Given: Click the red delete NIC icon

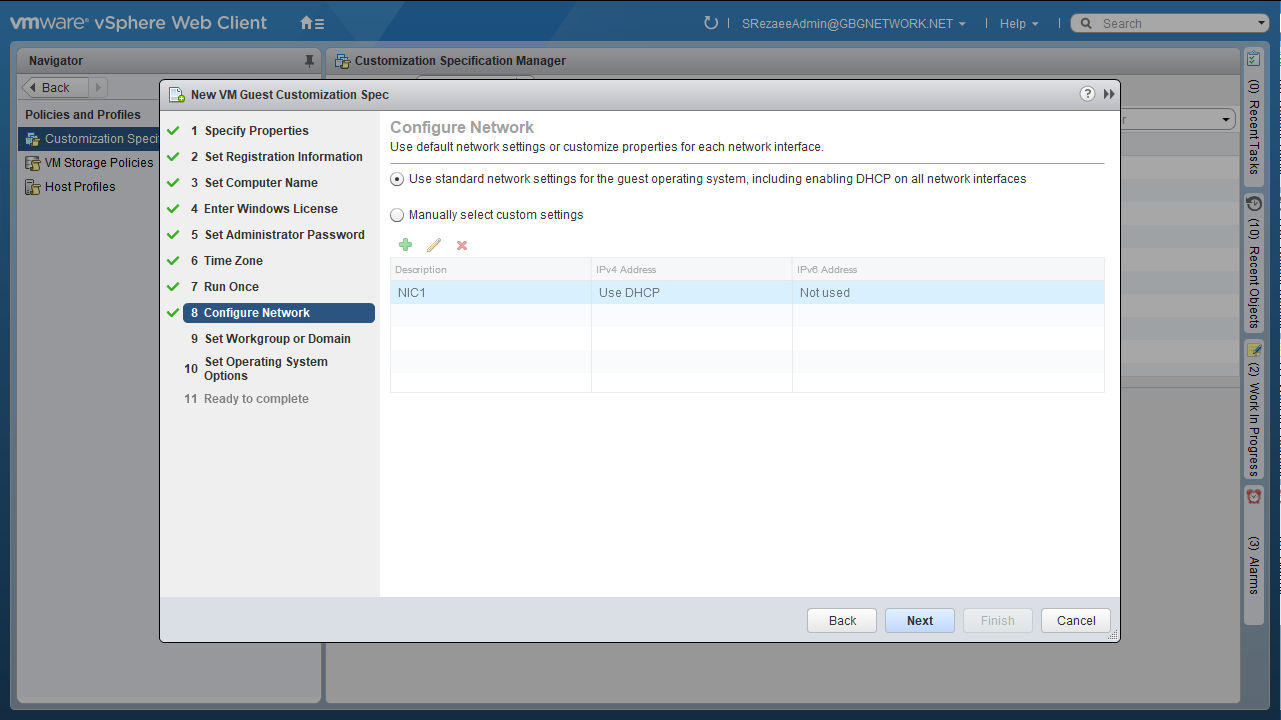Looking at the screenshot, I should tap(462, 245).
